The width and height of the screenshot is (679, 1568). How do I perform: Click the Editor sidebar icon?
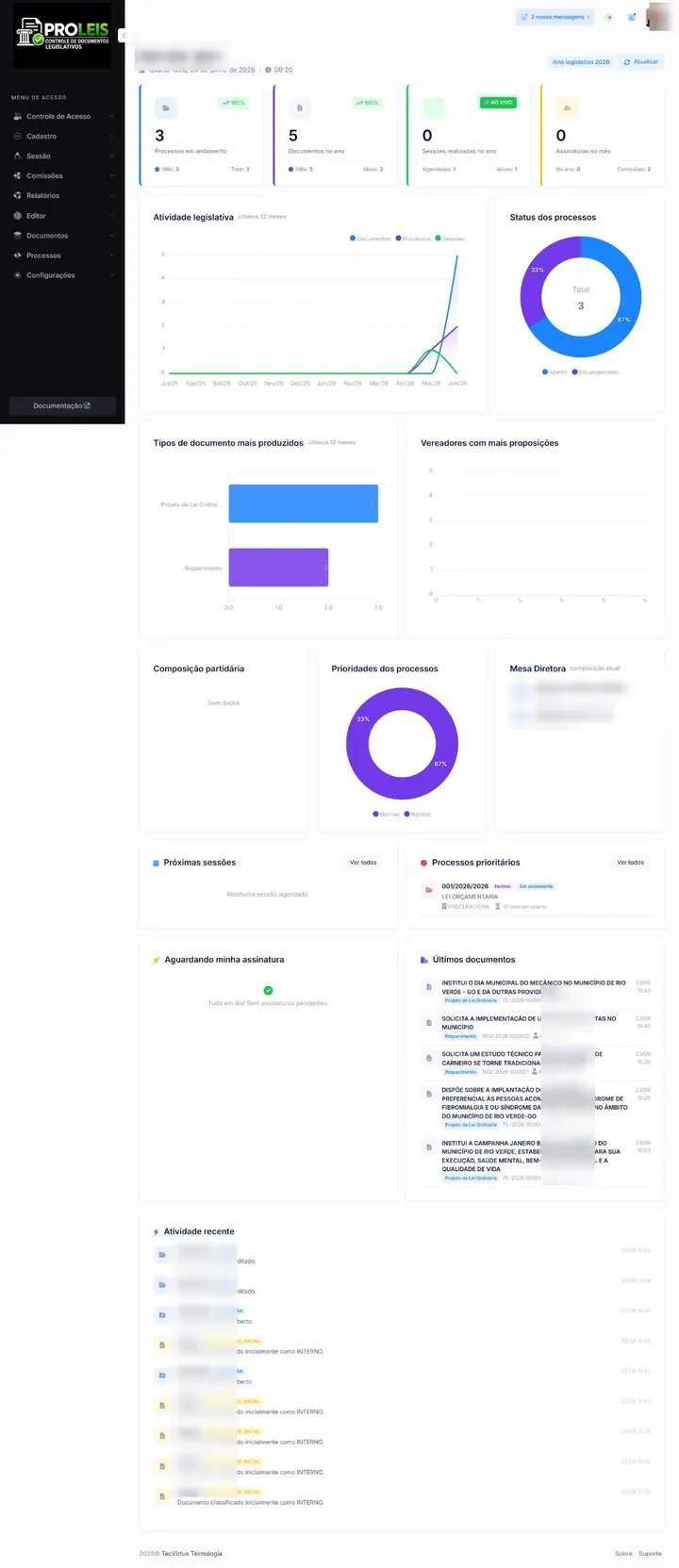pos(17,216)
